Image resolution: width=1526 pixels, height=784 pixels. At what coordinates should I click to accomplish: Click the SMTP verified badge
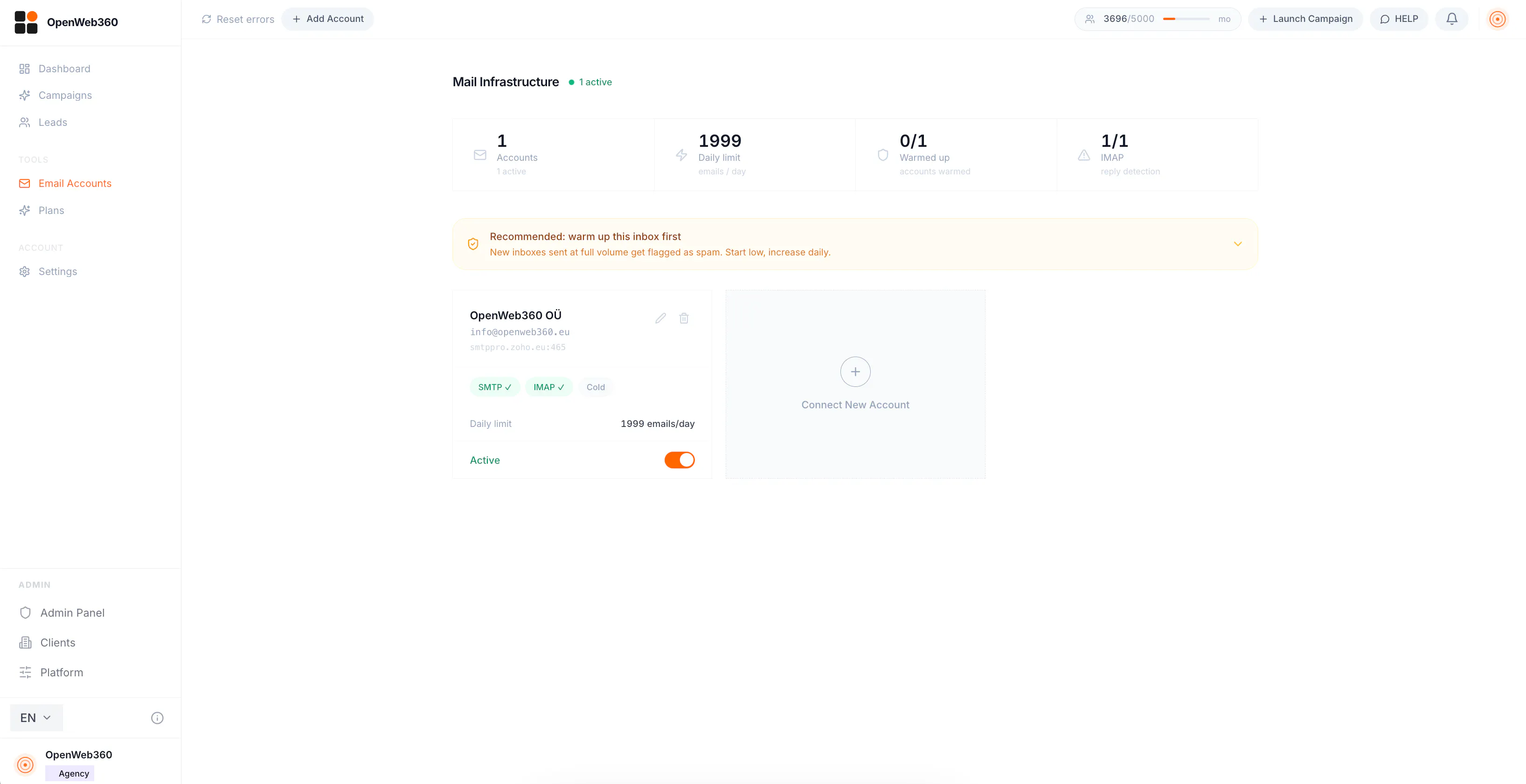click(x=495, y=387)
